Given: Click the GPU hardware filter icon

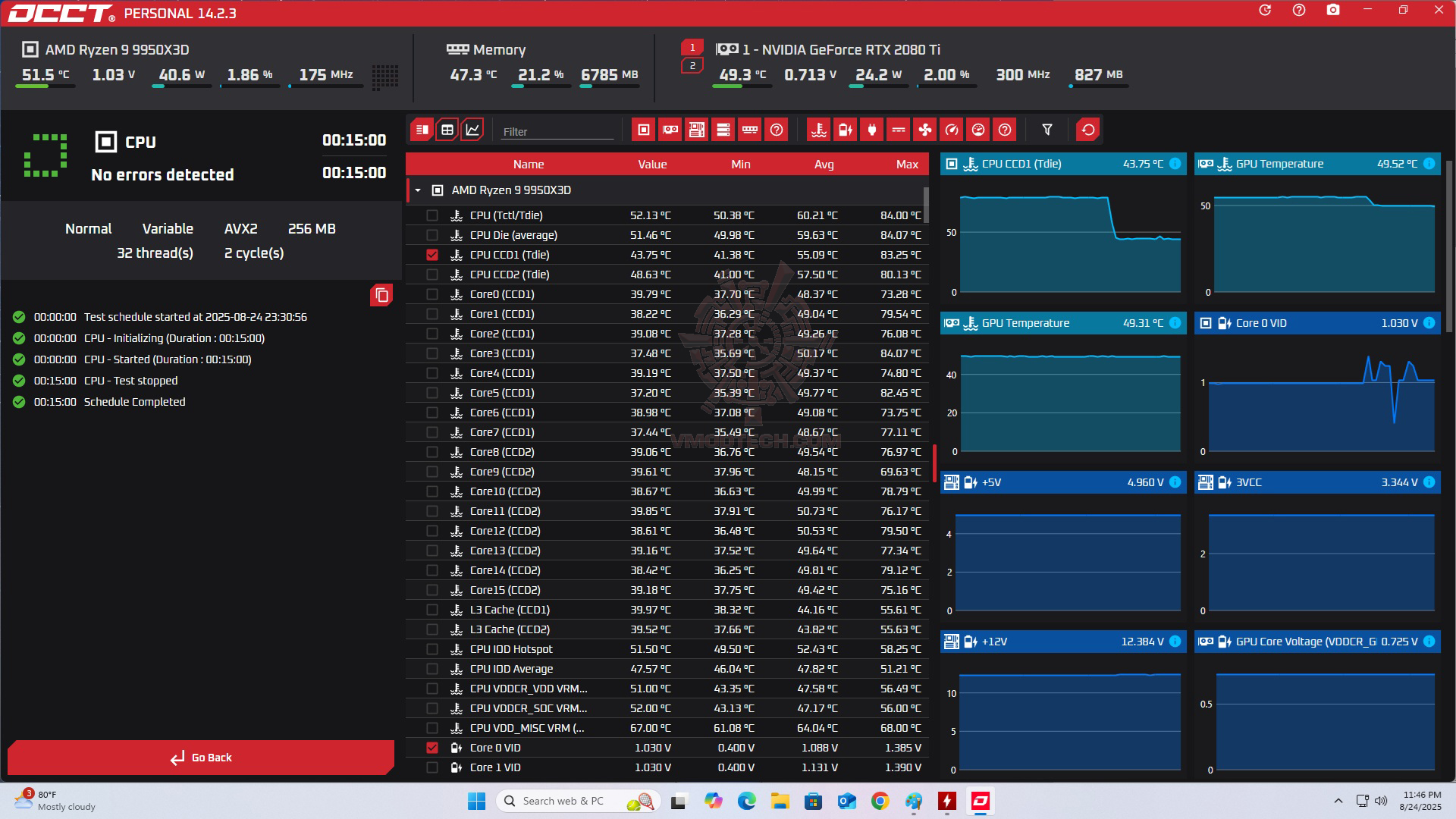Looking at the screenshot, I should coord(670,130).
